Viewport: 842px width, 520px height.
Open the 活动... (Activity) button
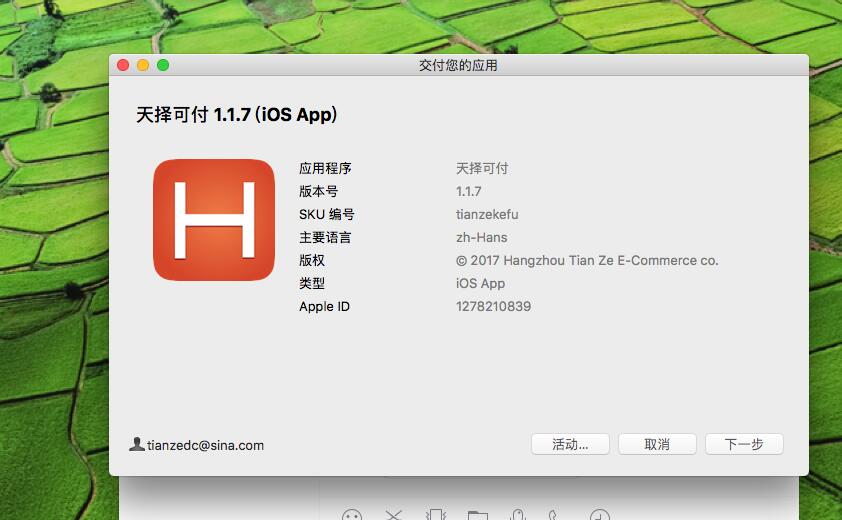coord(570,444)
